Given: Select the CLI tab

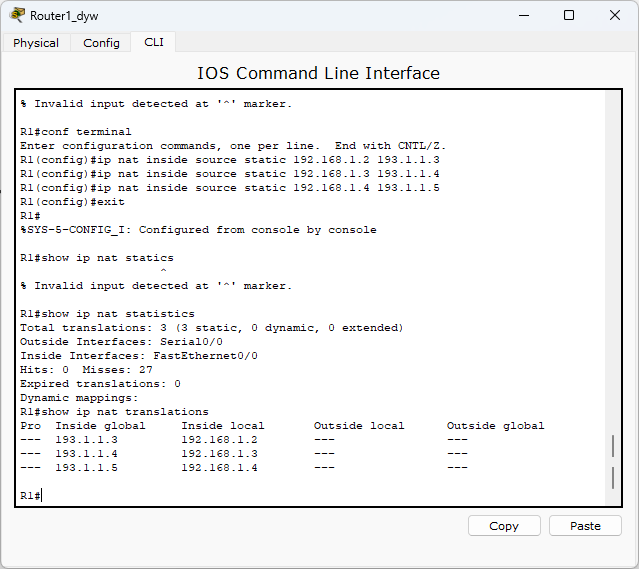Looking at the screenshot, I should pyautogui.click(x=154, y=42).
